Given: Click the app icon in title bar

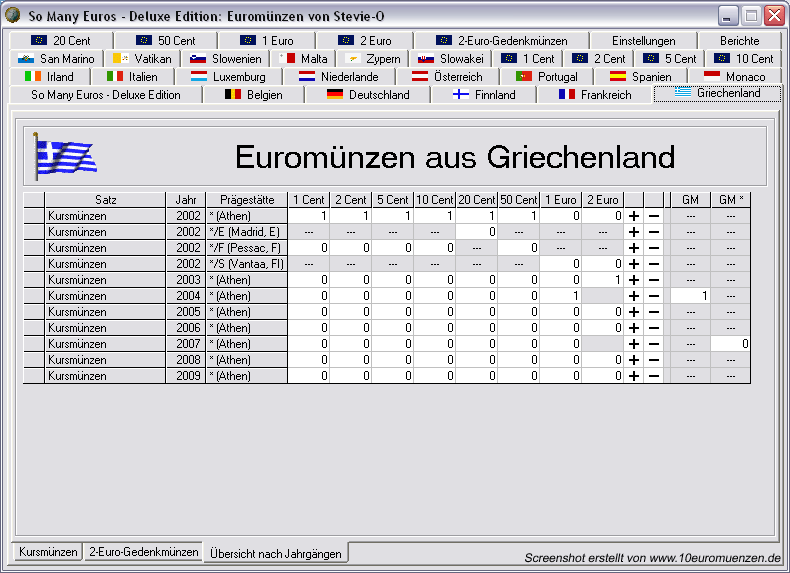Looking at the screenshot, I should [13, 17].
